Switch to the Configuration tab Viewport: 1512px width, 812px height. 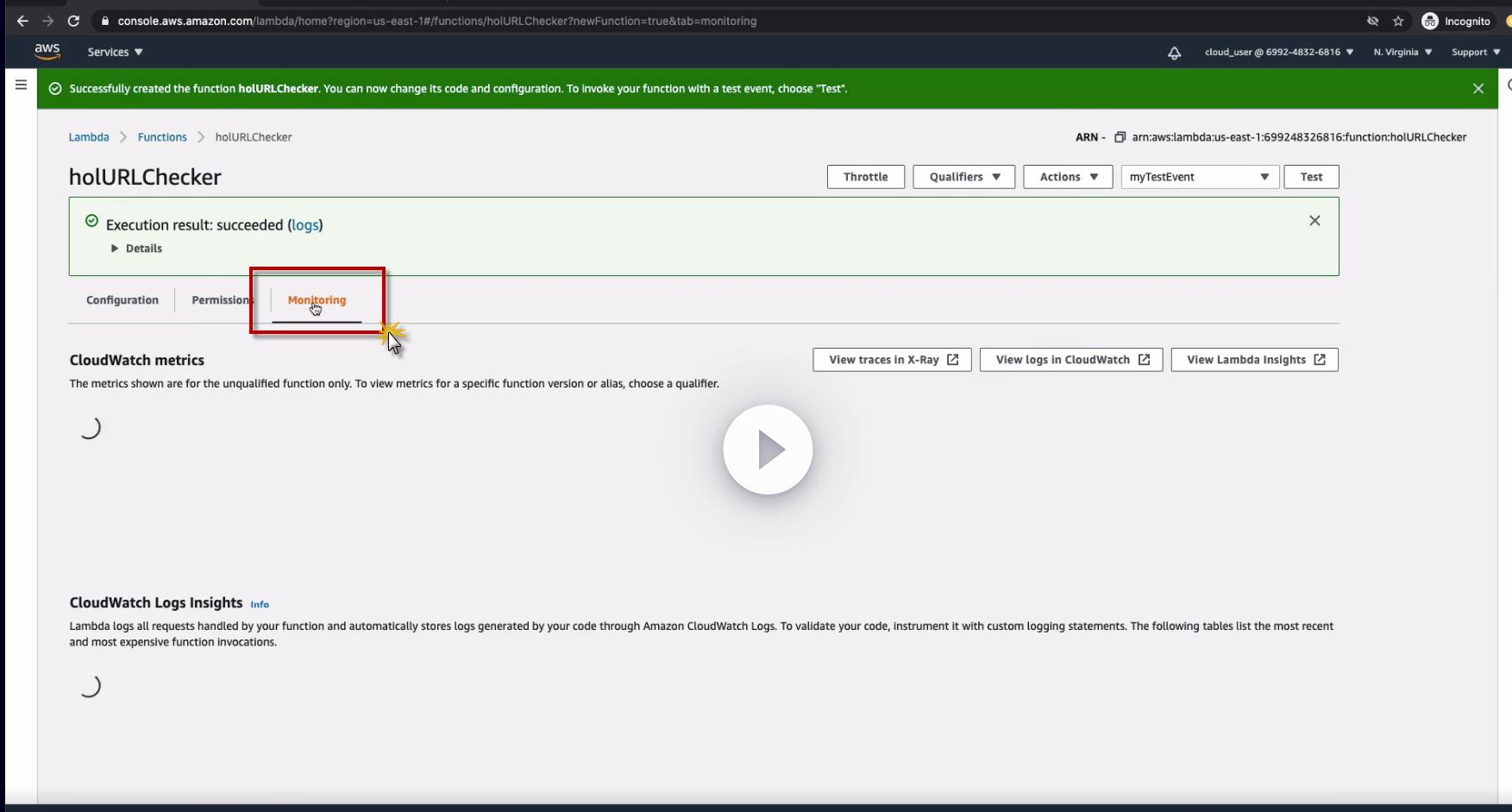pos(122,300)
